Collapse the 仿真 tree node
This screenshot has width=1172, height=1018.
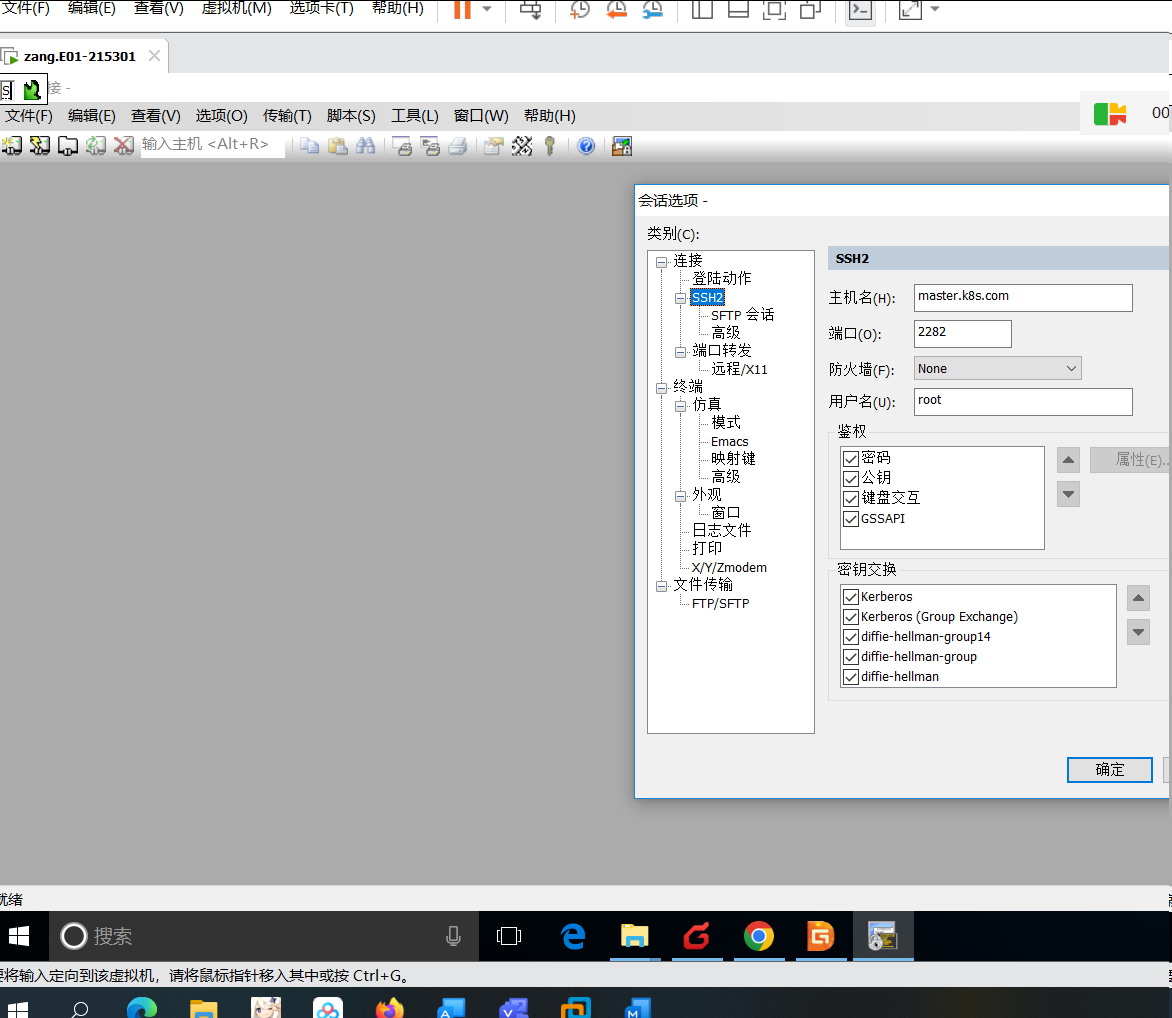[x=680, y=406]
